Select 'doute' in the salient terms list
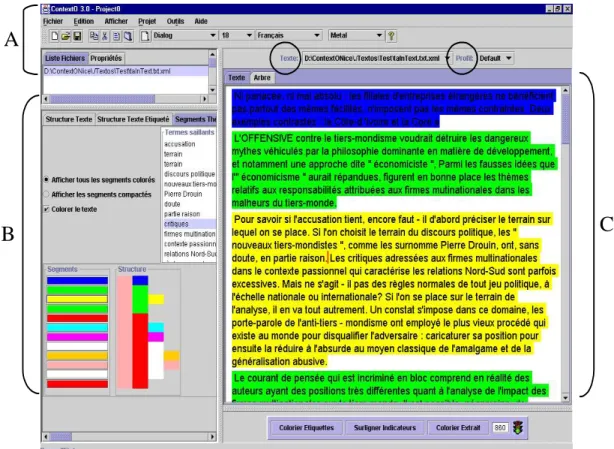Screen dimensions: 614x449 [x=172, y=204]
